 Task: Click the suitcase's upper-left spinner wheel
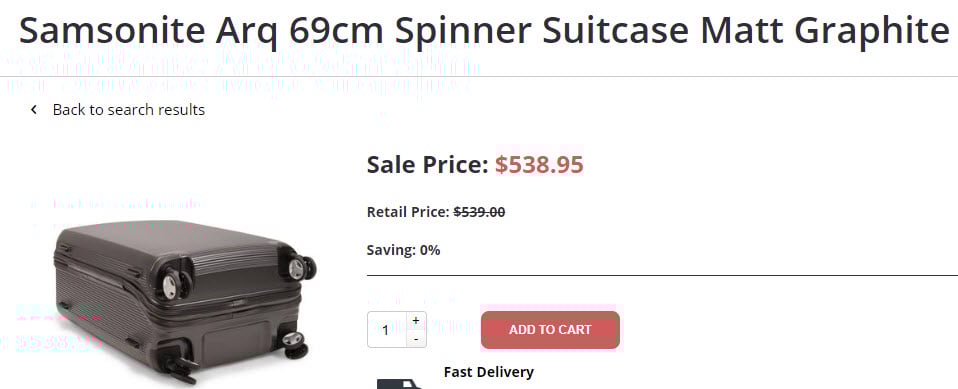click(x=174, y=285)
